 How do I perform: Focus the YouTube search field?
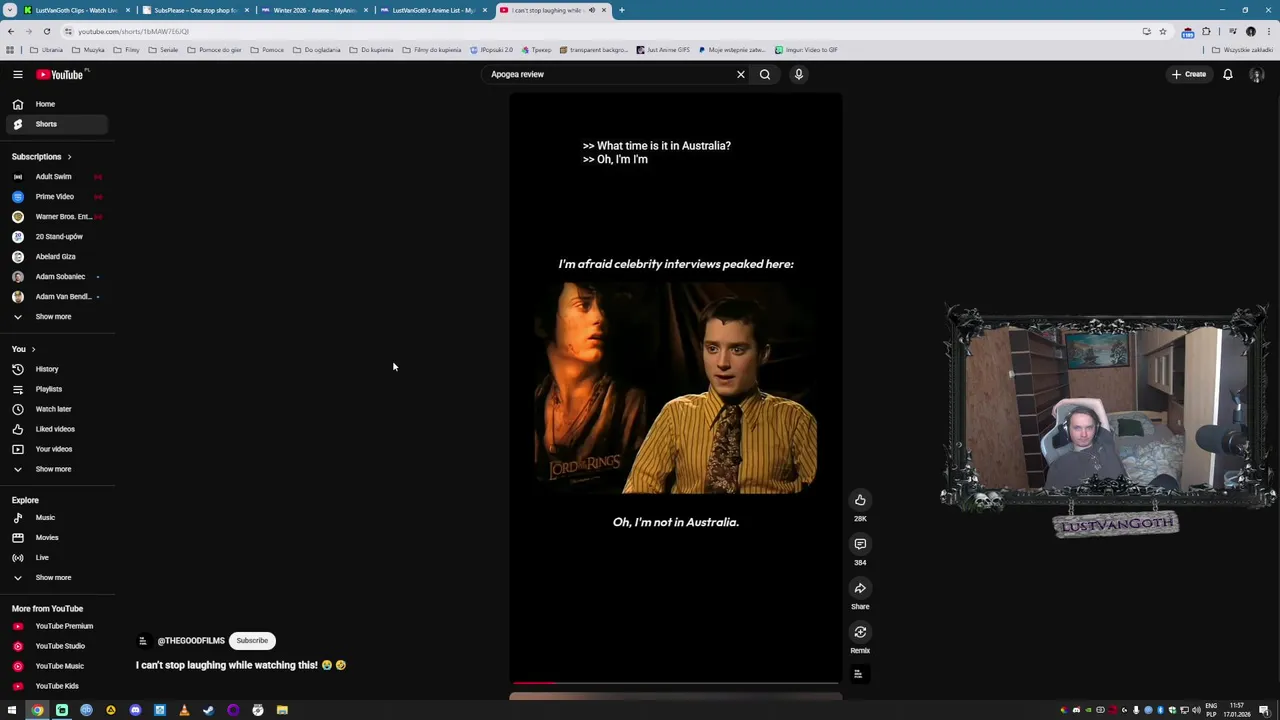(x=610, y=74)
